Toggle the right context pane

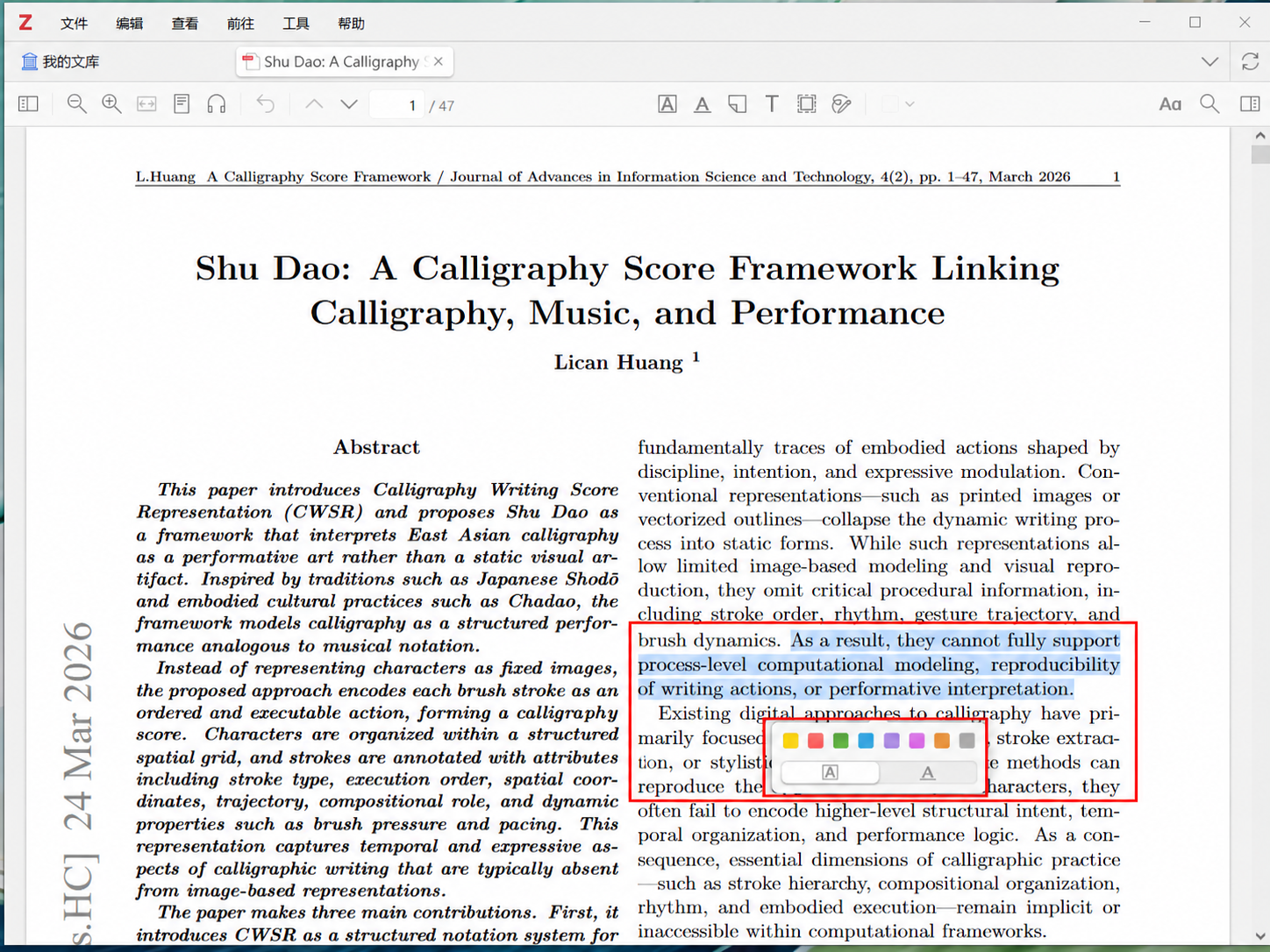click(1250, 104)
